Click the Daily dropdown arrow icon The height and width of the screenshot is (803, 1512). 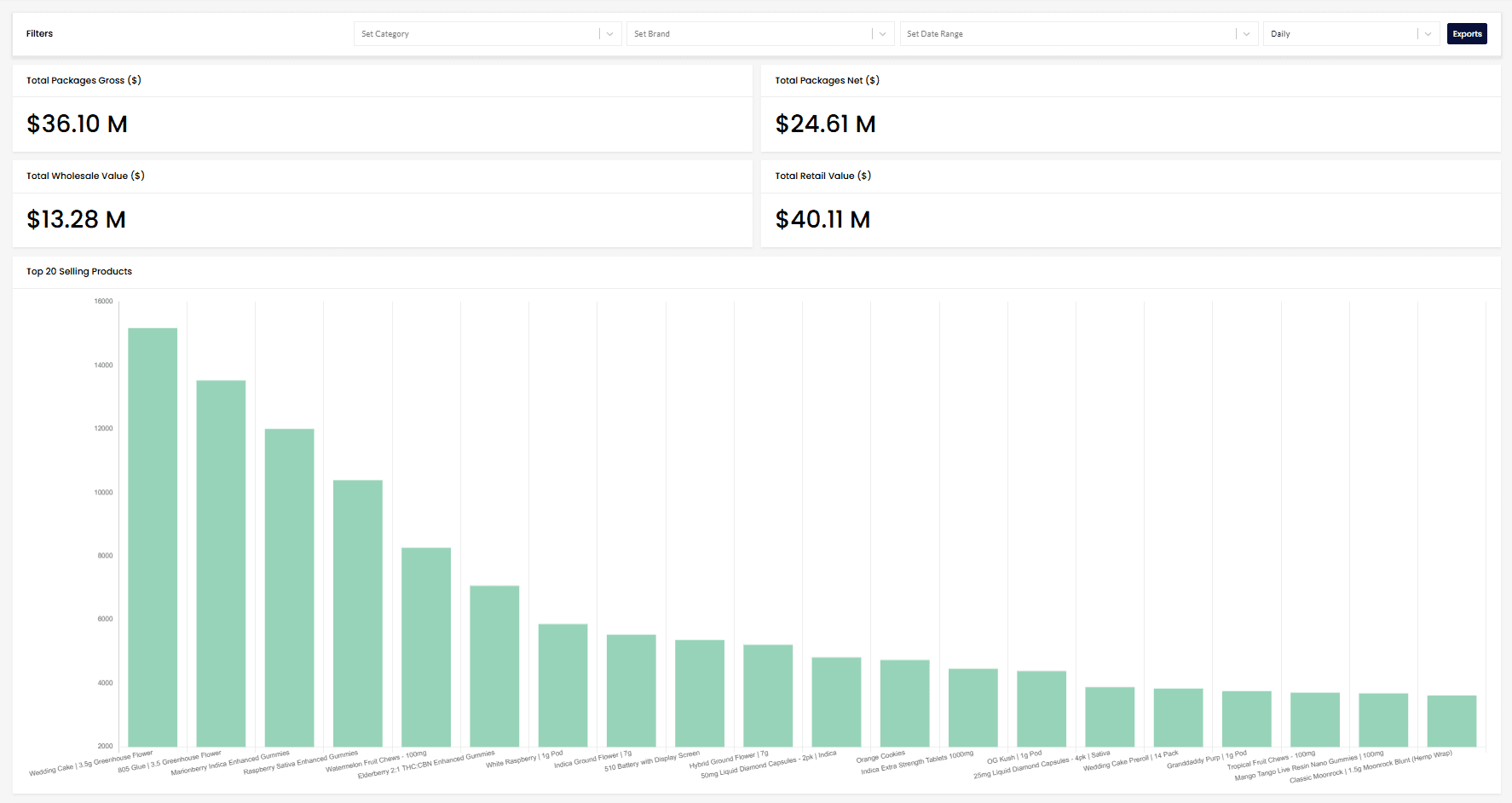[1428, 33]
